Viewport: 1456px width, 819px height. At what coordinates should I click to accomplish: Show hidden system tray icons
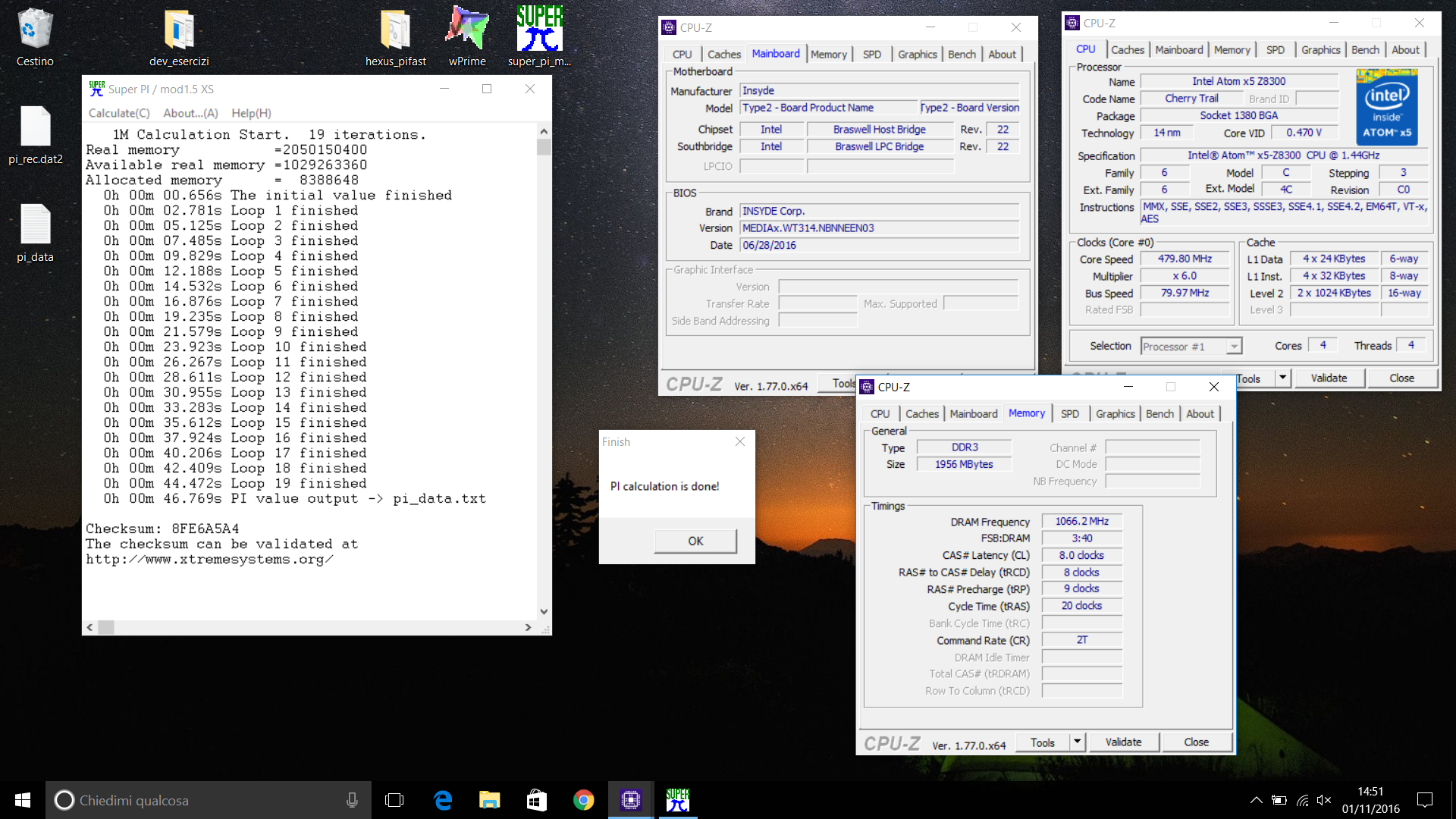click(x=1256, y=800)
